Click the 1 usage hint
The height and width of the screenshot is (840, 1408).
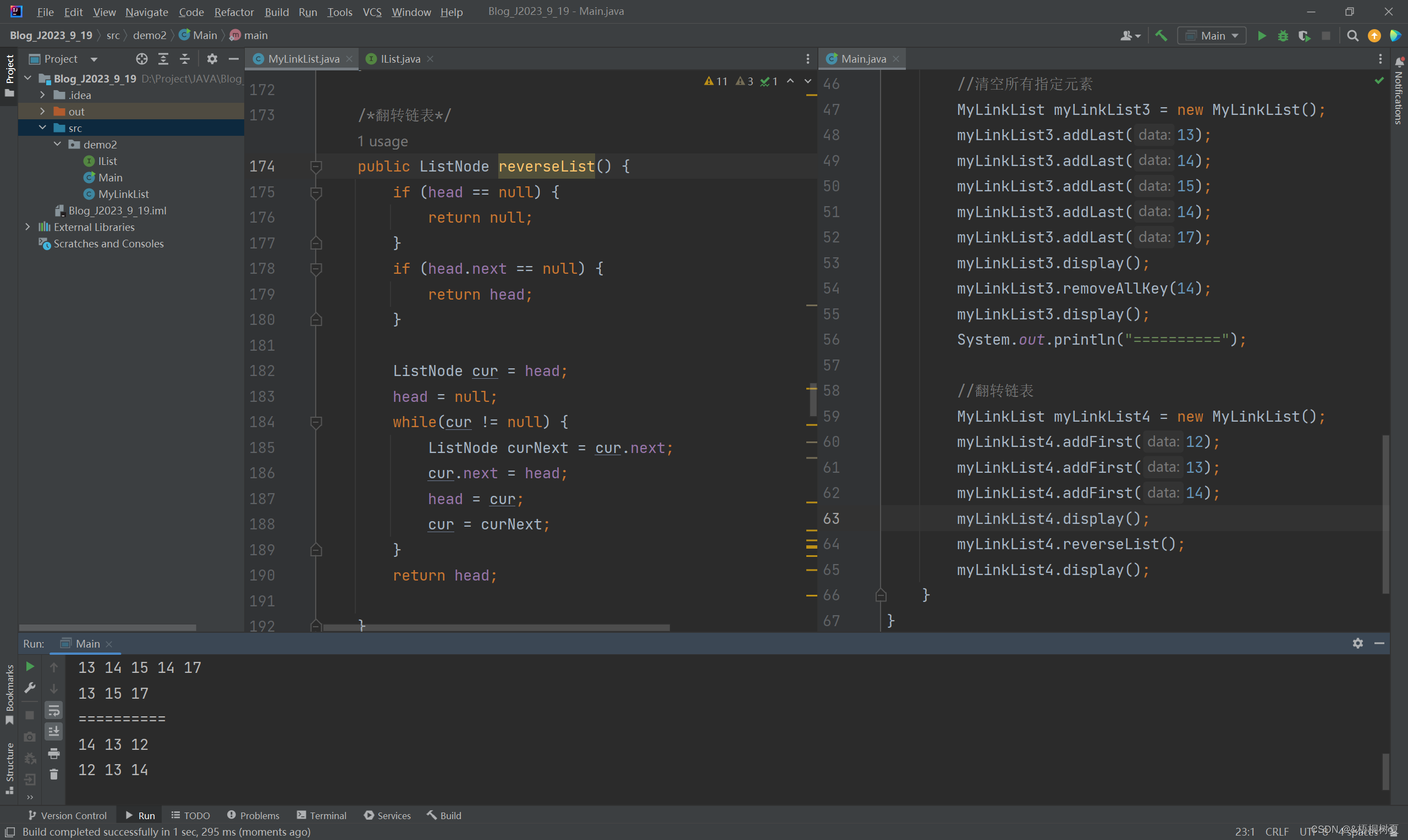pyautogui.click(x=382, y=141)
